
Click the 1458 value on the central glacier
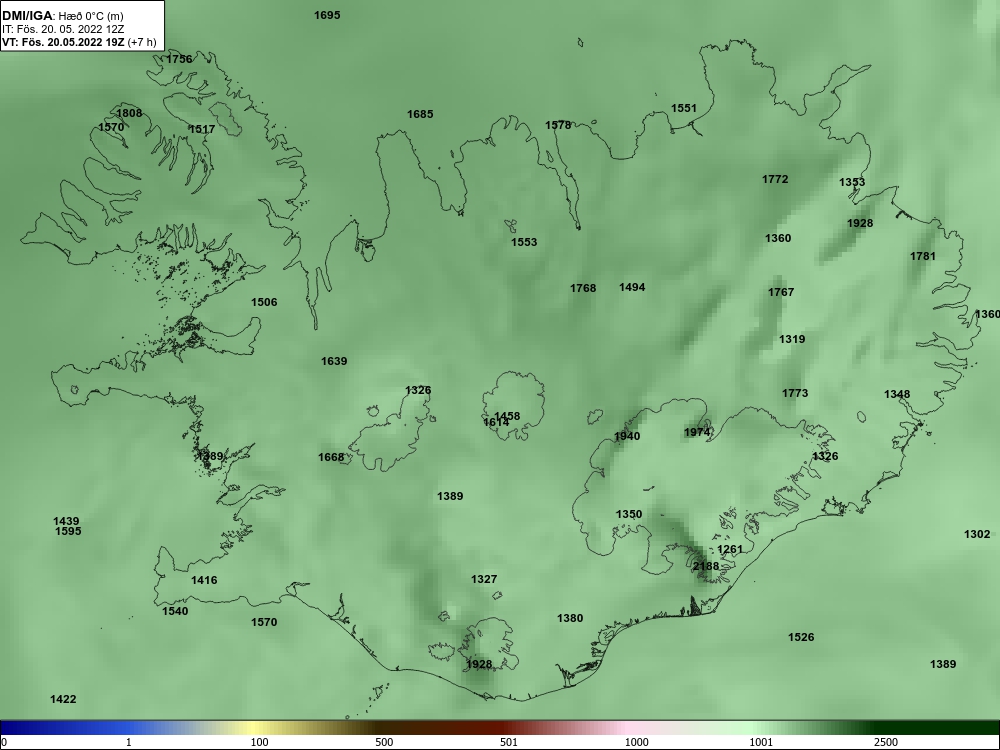(507, 416)
